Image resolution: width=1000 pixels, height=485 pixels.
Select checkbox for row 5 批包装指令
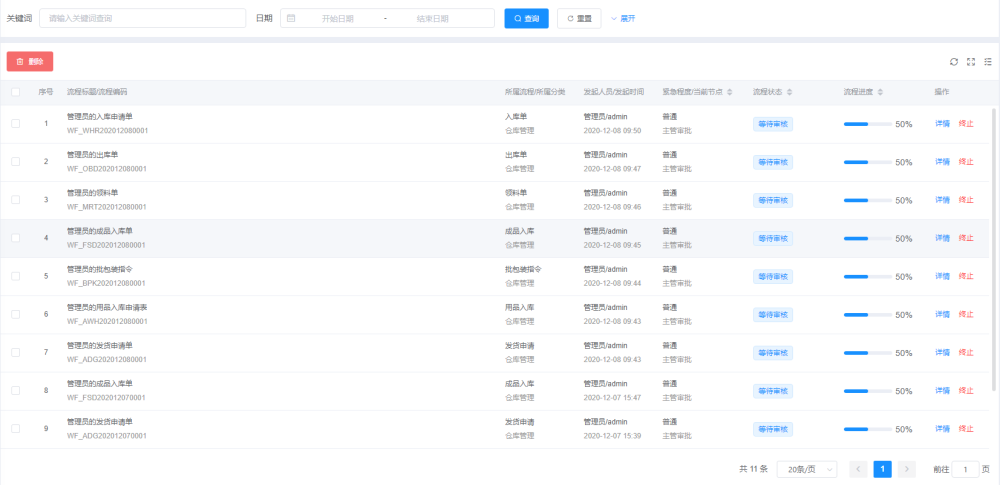[15, 276]
